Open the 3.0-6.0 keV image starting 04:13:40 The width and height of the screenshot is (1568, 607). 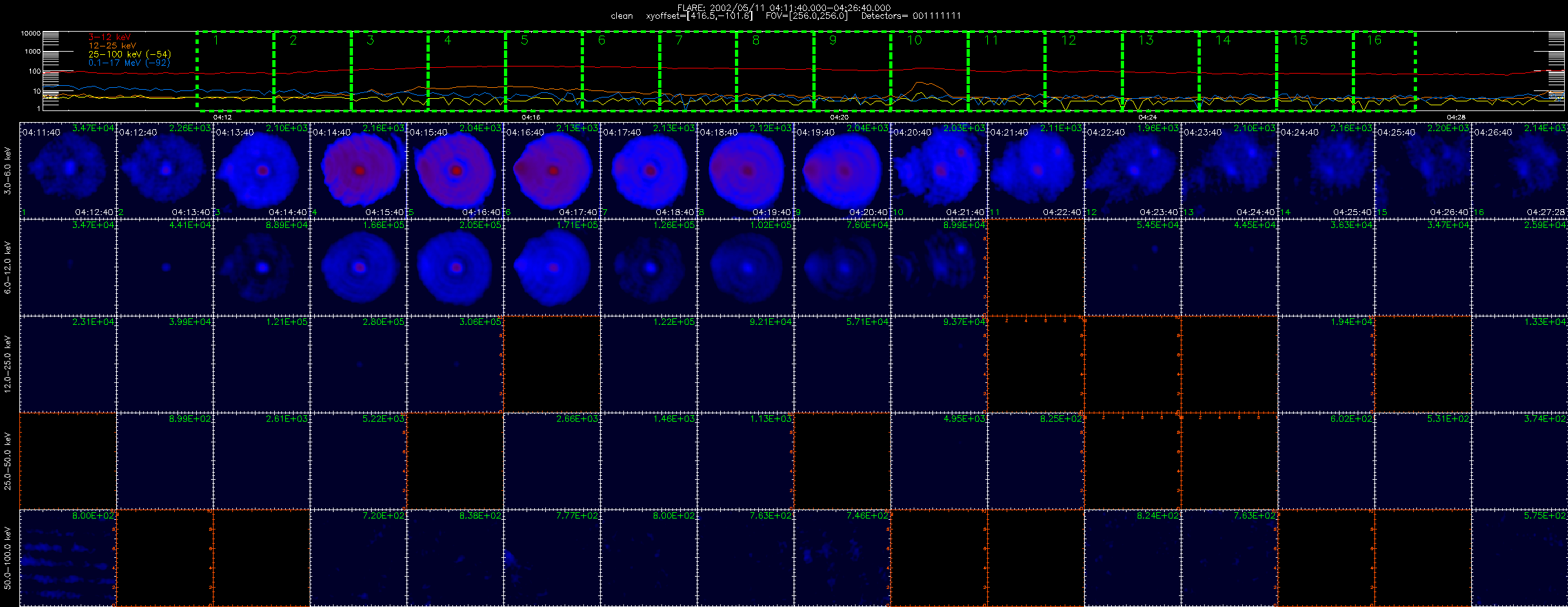[262, 170]
